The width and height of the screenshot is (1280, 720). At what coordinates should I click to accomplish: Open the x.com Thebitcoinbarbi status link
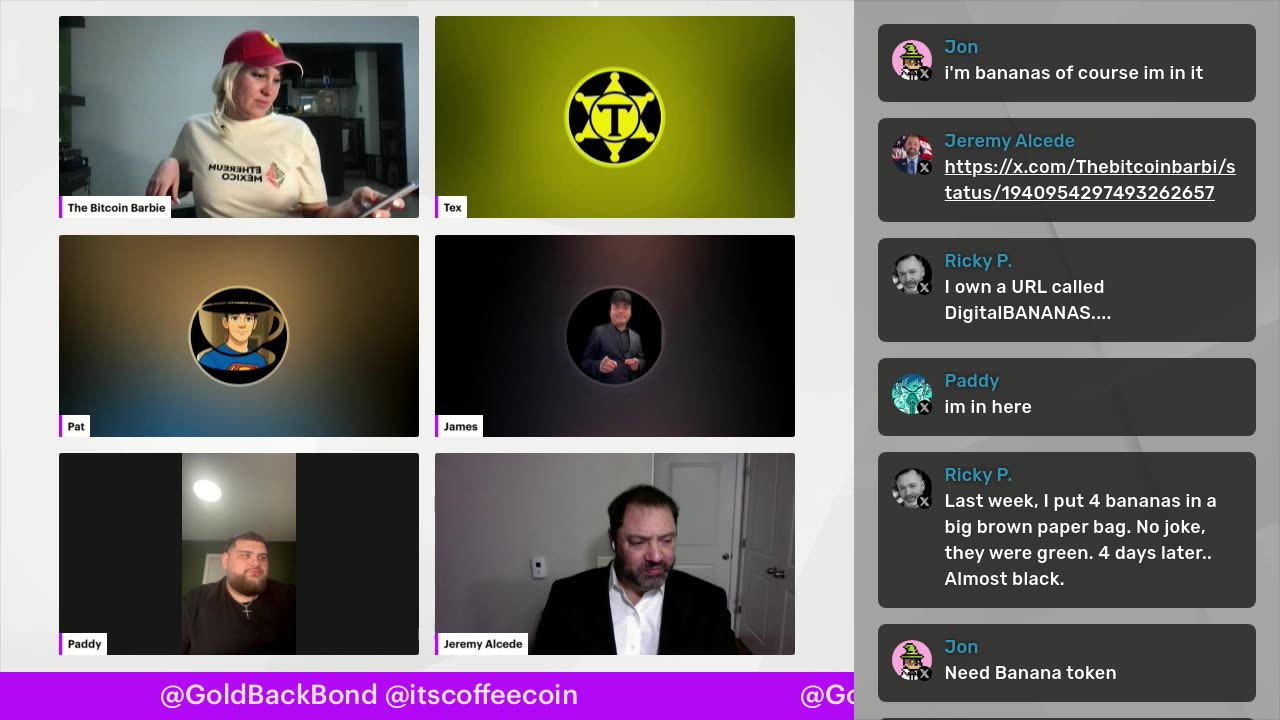tap(1090, 180)
